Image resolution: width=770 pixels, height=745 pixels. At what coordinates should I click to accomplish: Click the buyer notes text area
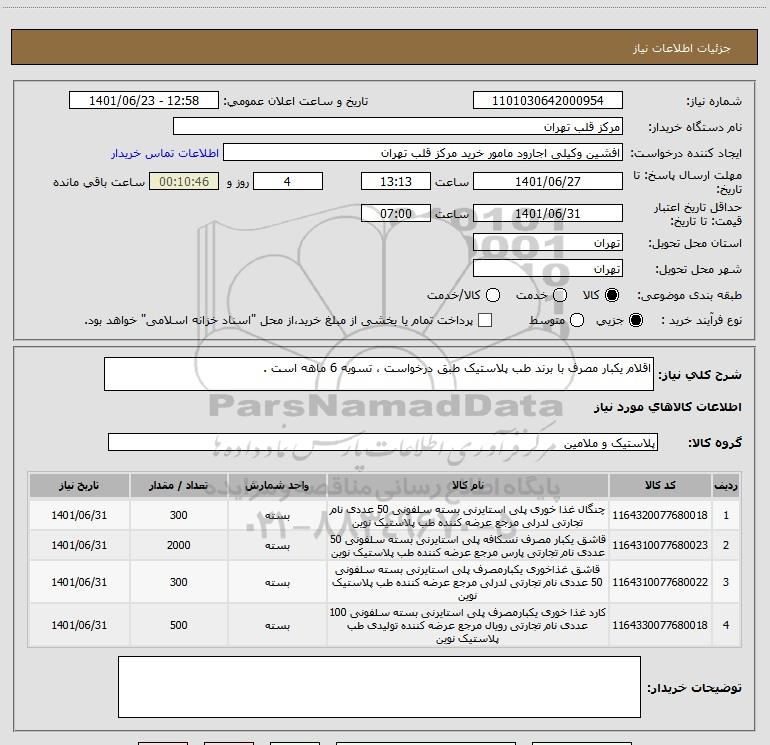point(379,687)
